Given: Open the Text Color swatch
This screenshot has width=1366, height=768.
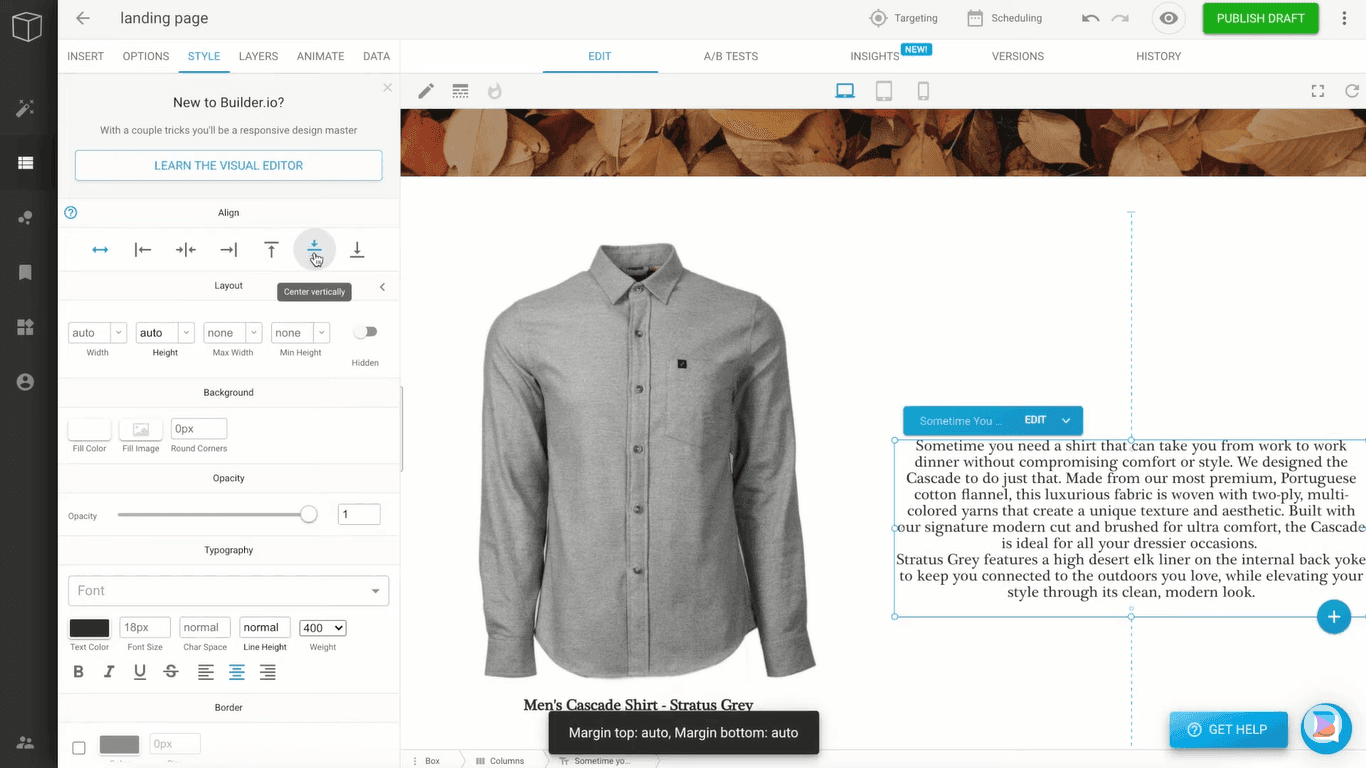Looking at the screenshot, I should tap(89, 628).
